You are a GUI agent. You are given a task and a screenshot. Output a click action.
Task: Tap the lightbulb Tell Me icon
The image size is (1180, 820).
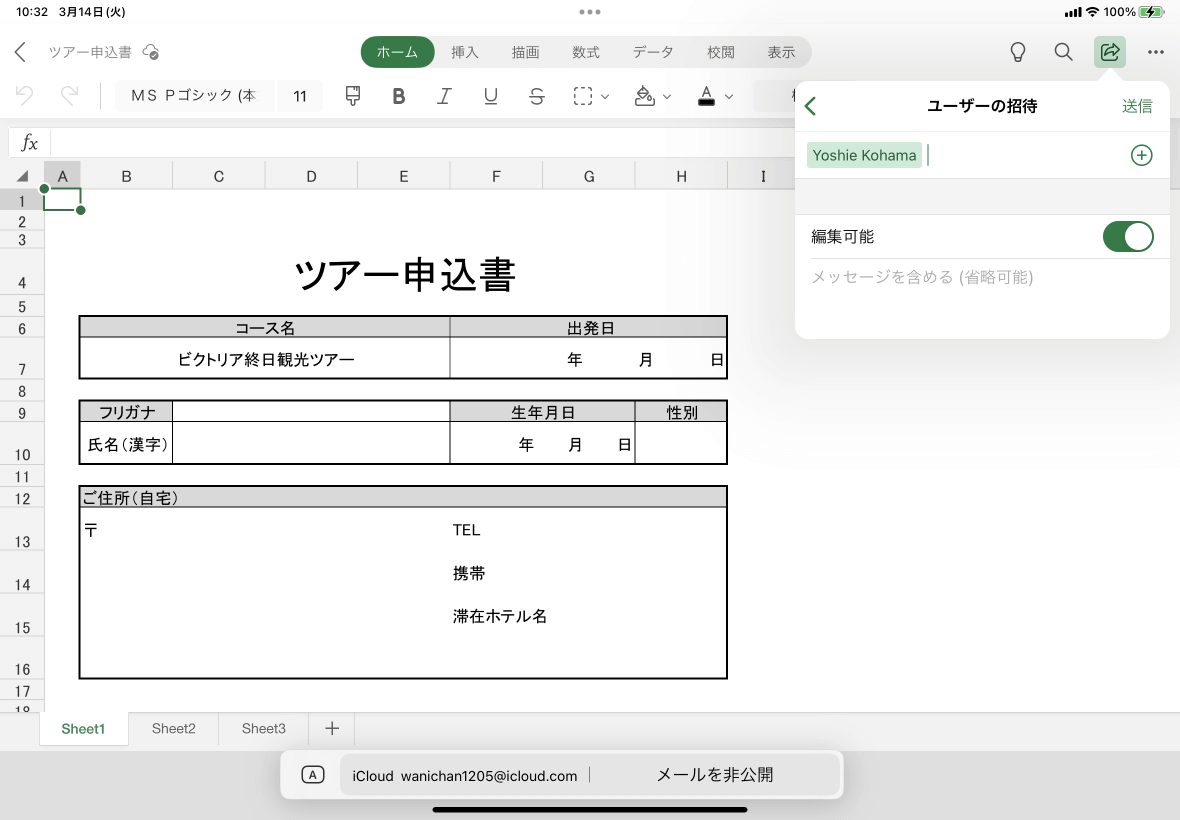pos(1018,52)
